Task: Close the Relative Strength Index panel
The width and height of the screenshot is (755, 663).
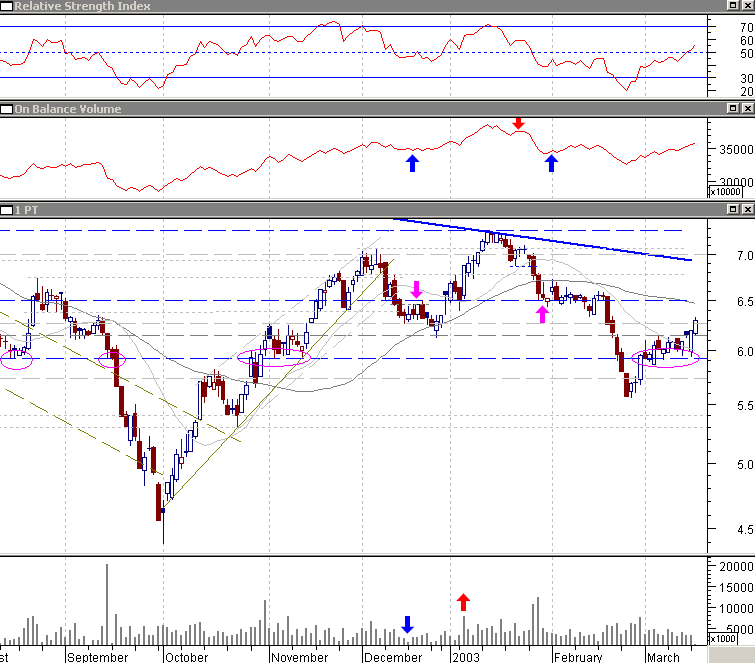Action: (748, 5)
